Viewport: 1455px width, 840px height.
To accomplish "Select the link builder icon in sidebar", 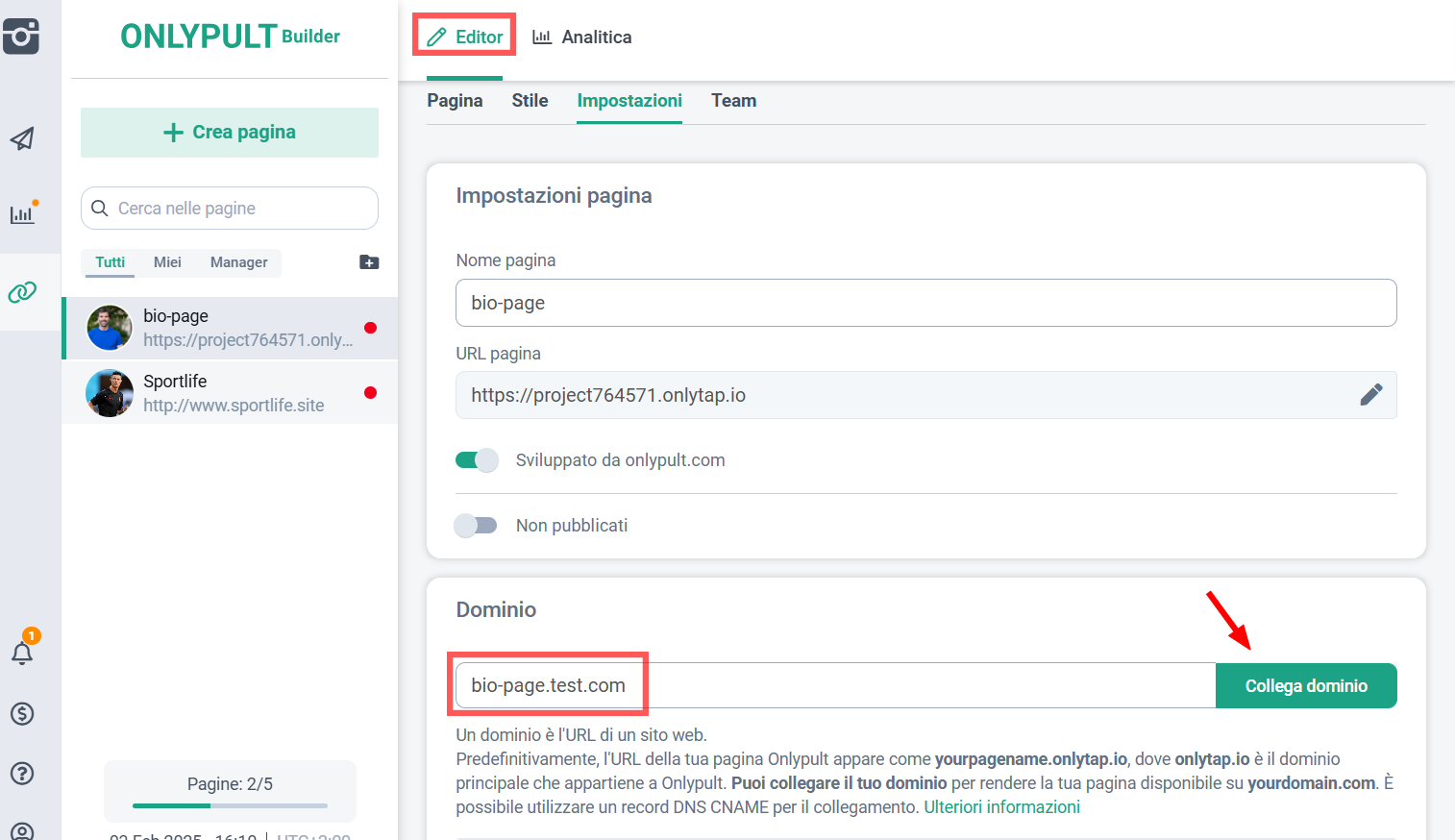I will click(22, 292).
